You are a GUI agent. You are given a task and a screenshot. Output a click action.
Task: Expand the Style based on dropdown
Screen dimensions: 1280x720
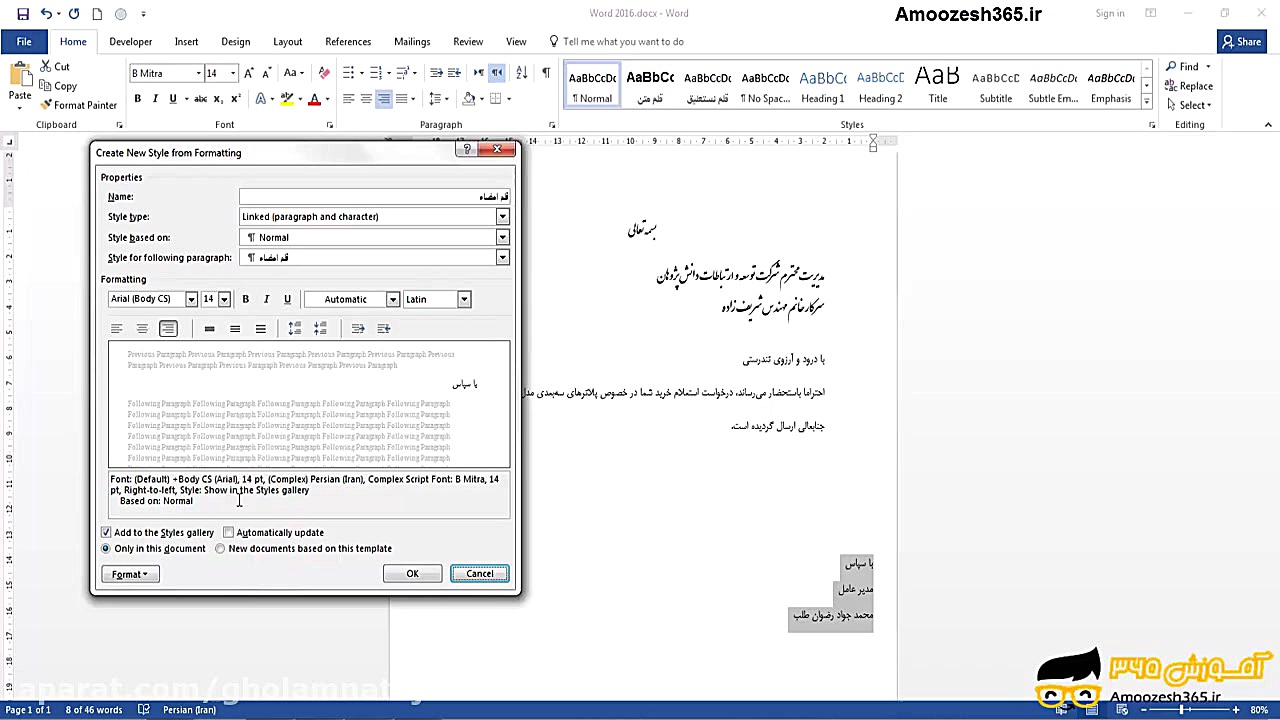point(502,237)
